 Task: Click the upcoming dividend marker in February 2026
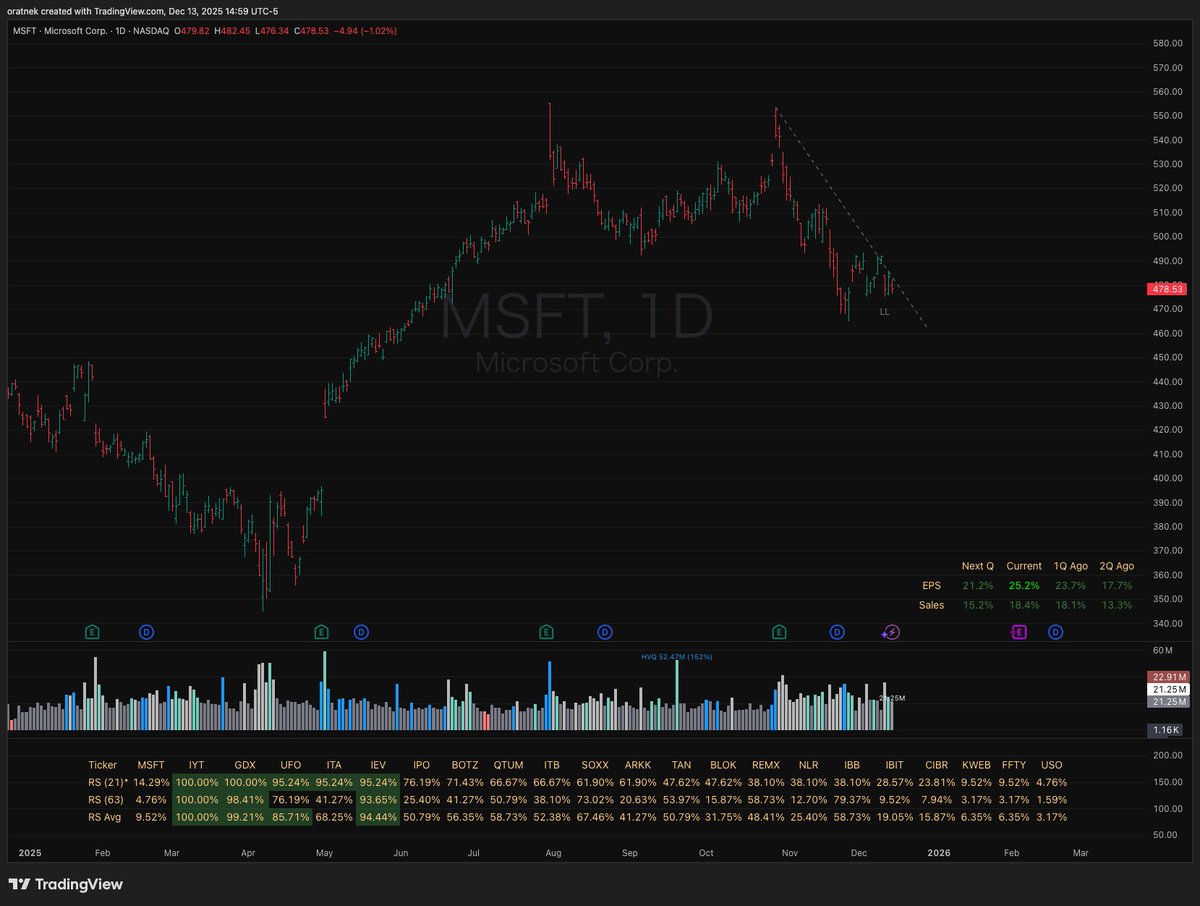click(x=1055, y=632)
